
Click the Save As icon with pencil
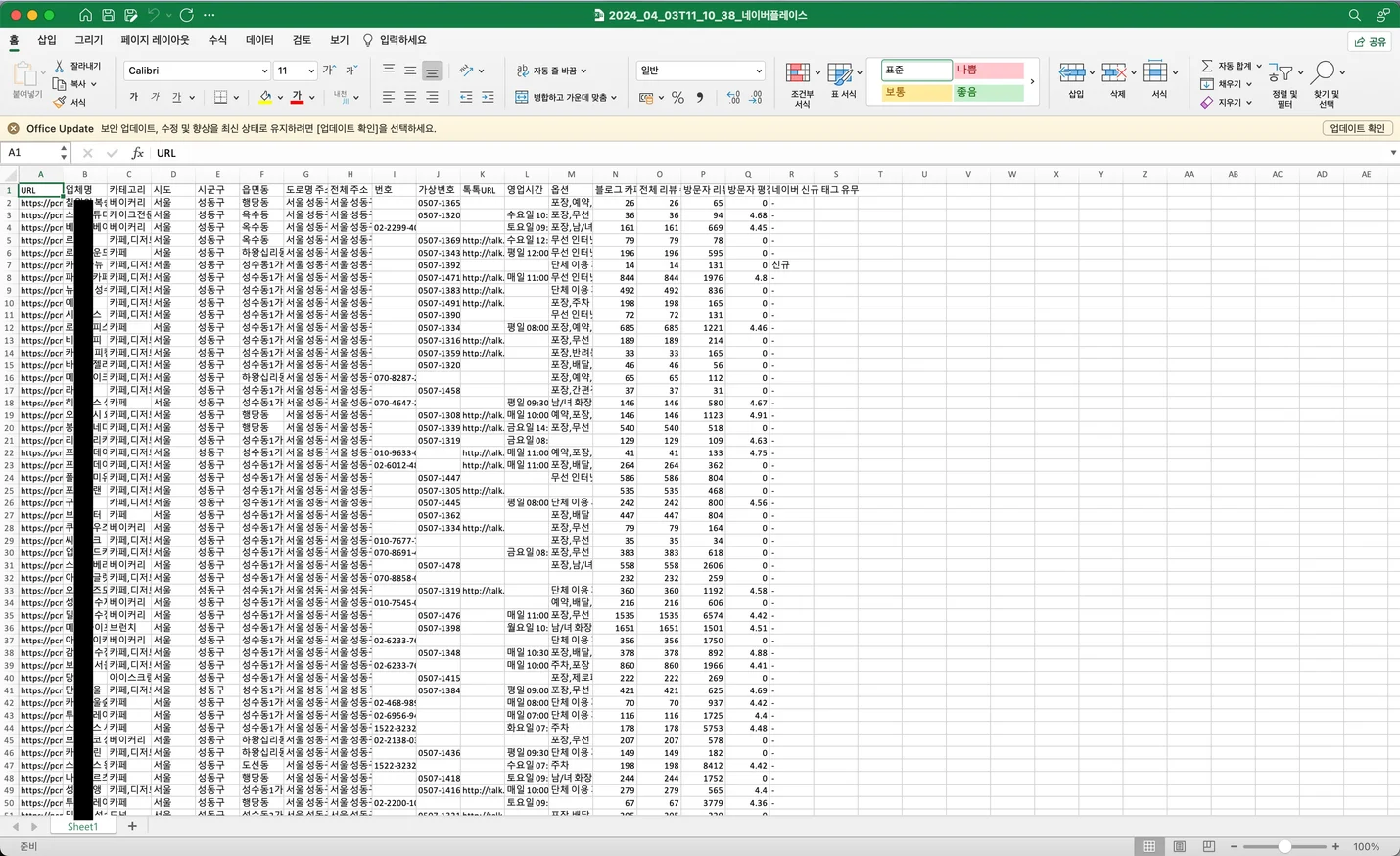[x=130, y=15]
